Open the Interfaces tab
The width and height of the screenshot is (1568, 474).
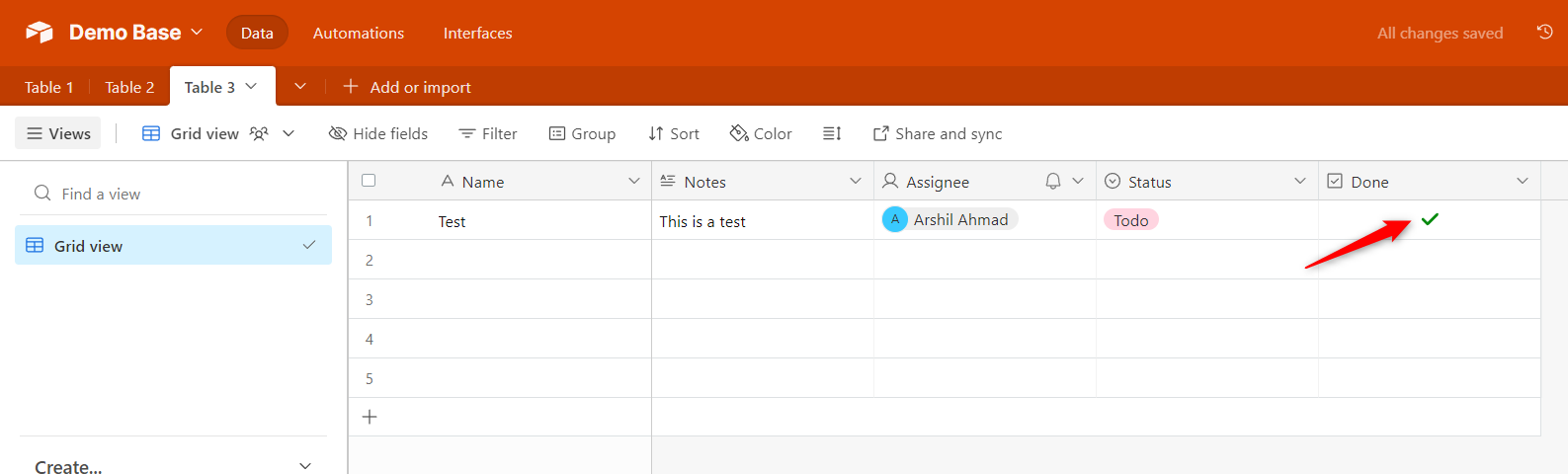click(x=477, y=33)
